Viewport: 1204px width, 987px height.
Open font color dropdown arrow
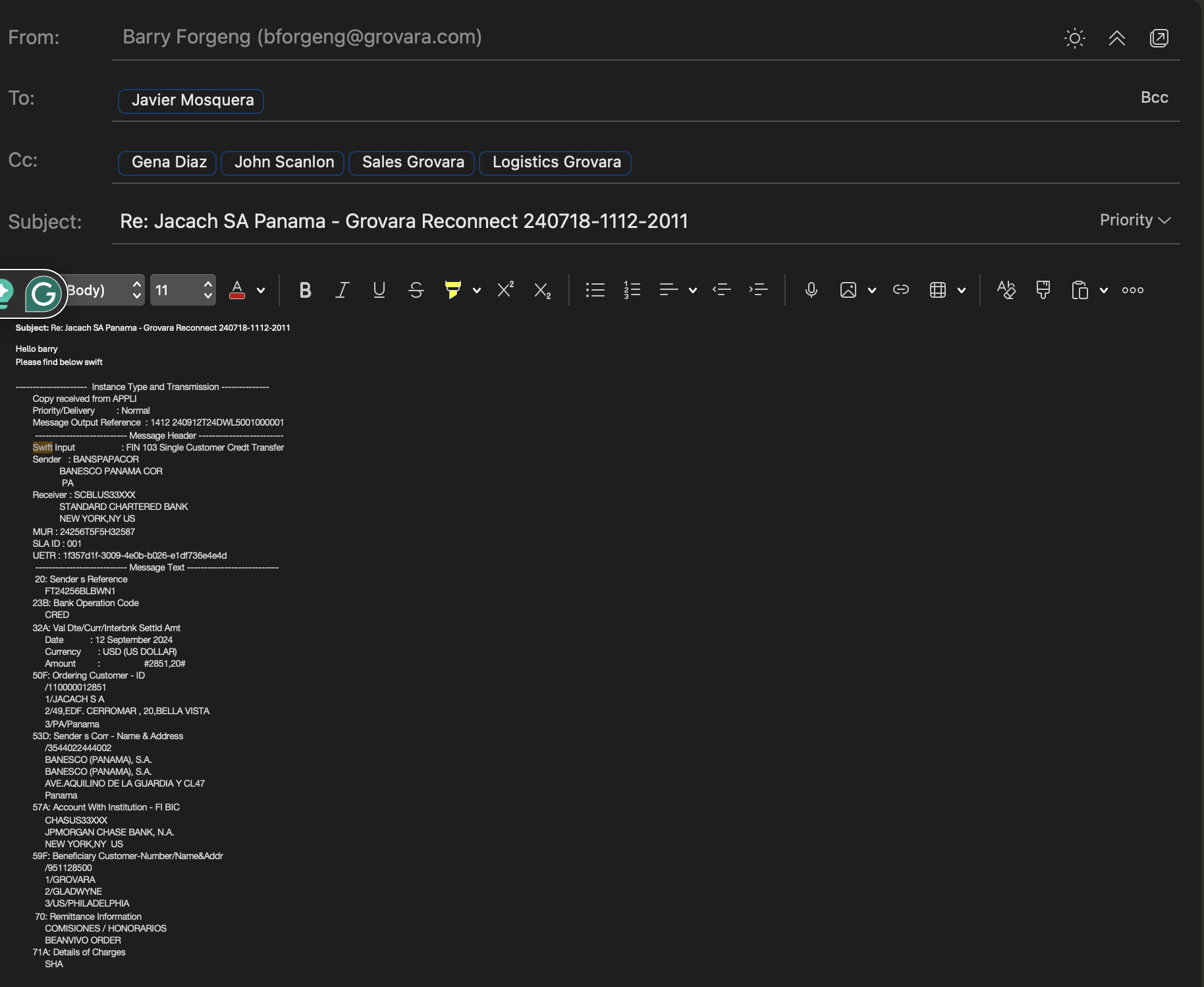pyautogui.click(x=261, y=291)
